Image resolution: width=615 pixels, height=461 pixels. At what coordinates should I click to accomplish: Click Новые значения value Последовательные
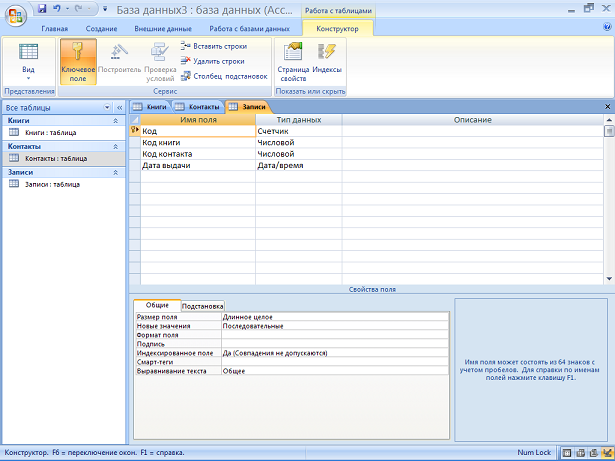[335, 326]
